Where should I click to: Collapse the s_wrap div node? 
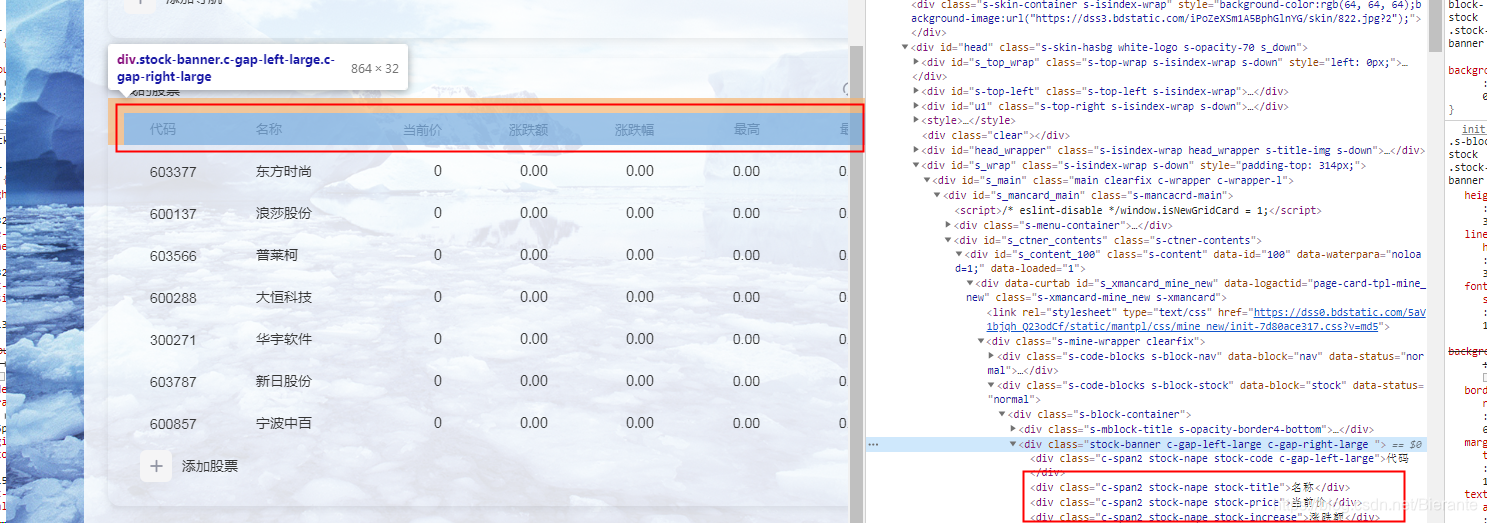[x=916, y=165]
